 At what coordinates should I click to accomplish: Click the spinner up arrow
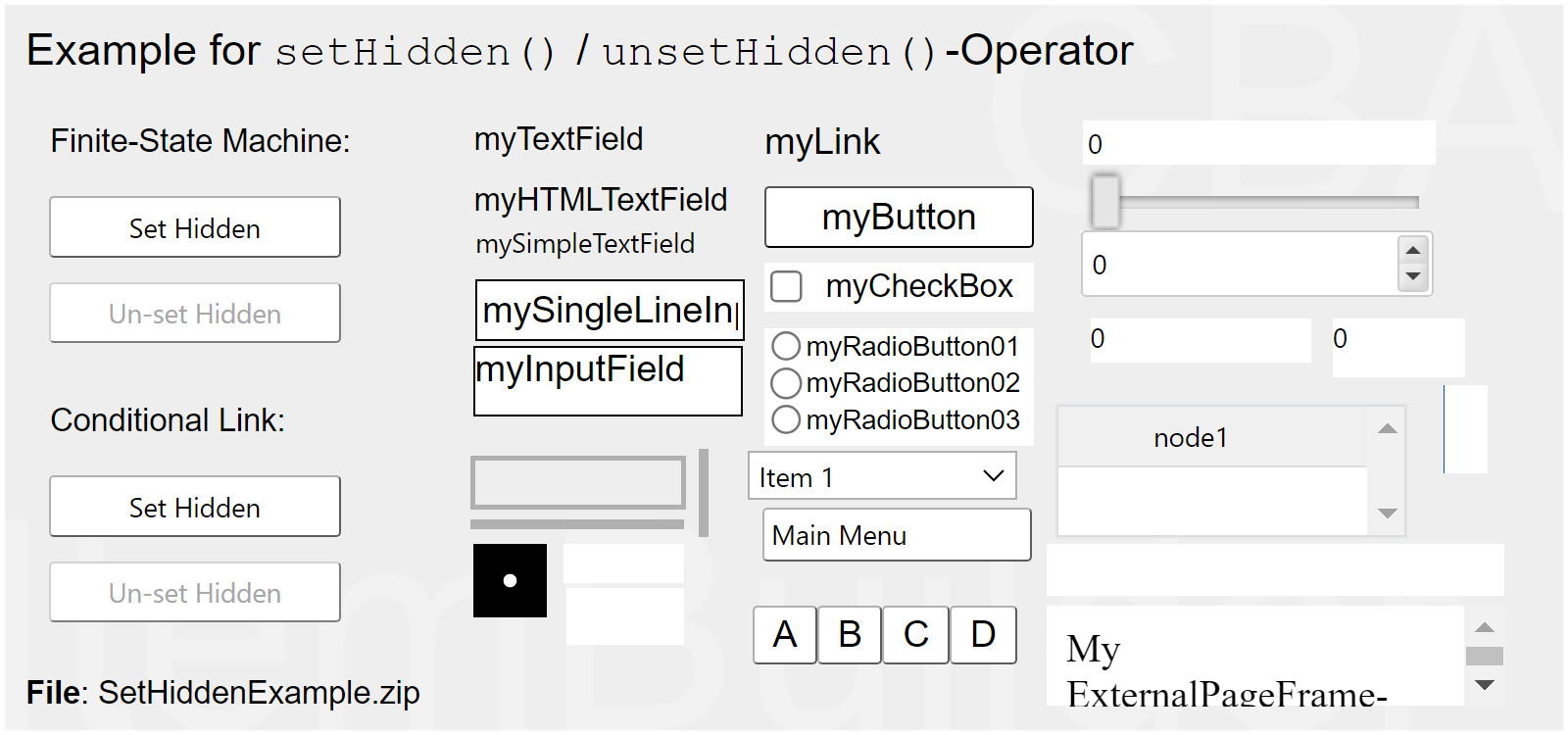pos(1412,251)
